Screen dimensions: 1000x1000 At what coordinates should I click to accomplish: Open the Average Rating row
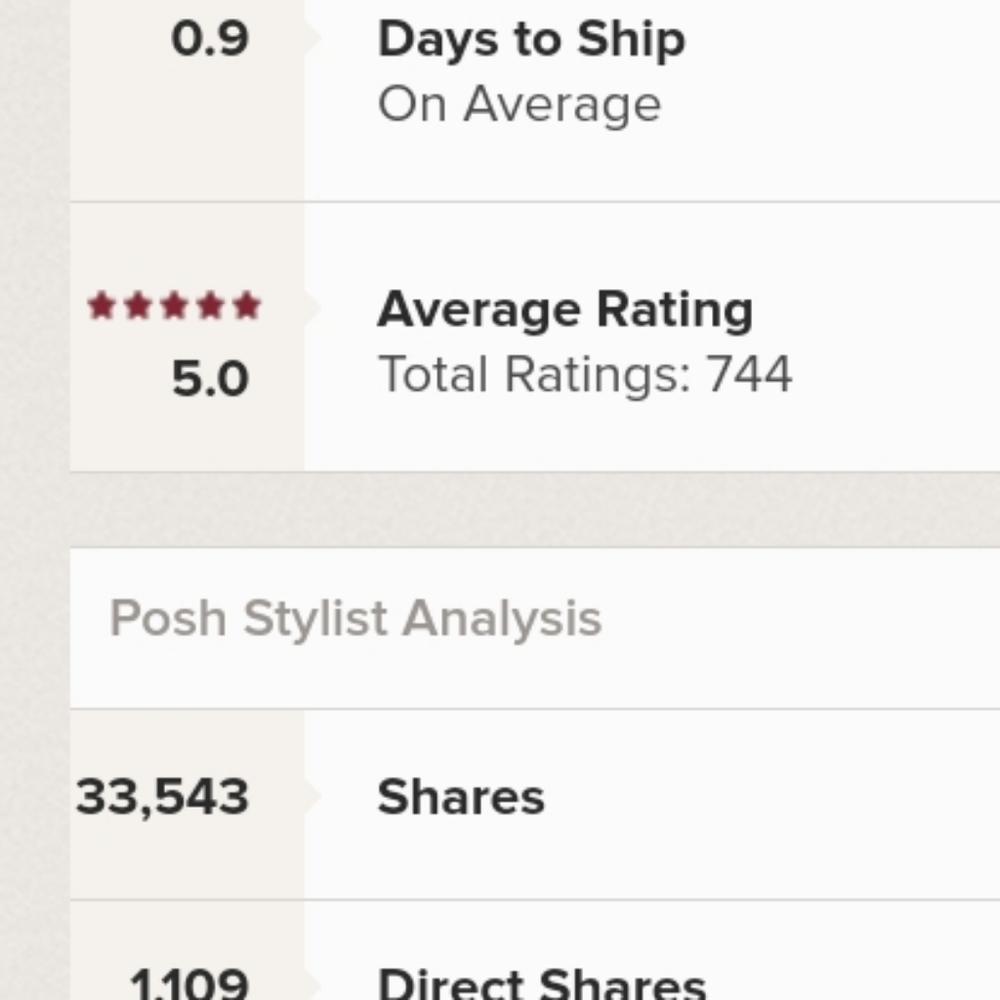tap(534, 337)
